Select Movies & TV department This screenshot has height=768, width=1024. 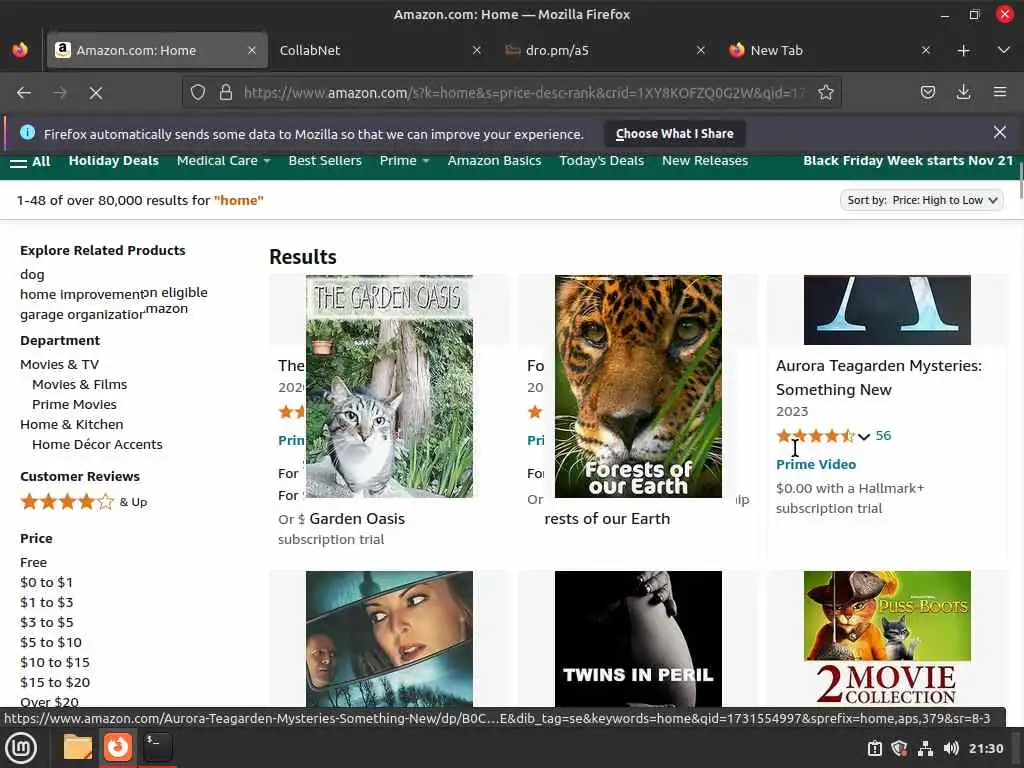click(59, 364)
